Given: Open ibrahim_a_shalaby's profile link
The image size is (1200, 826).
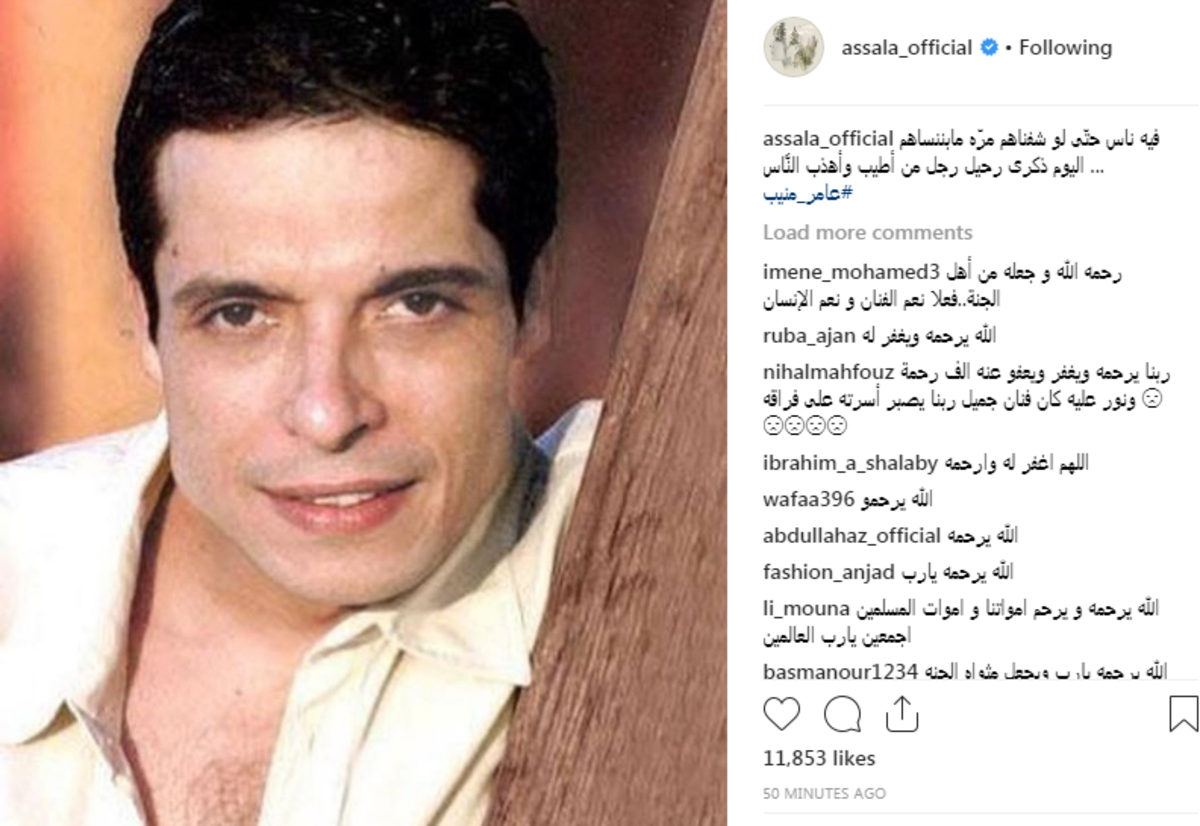Looking at the screenshot, I should pyautogui.click(x=850, y=463).
